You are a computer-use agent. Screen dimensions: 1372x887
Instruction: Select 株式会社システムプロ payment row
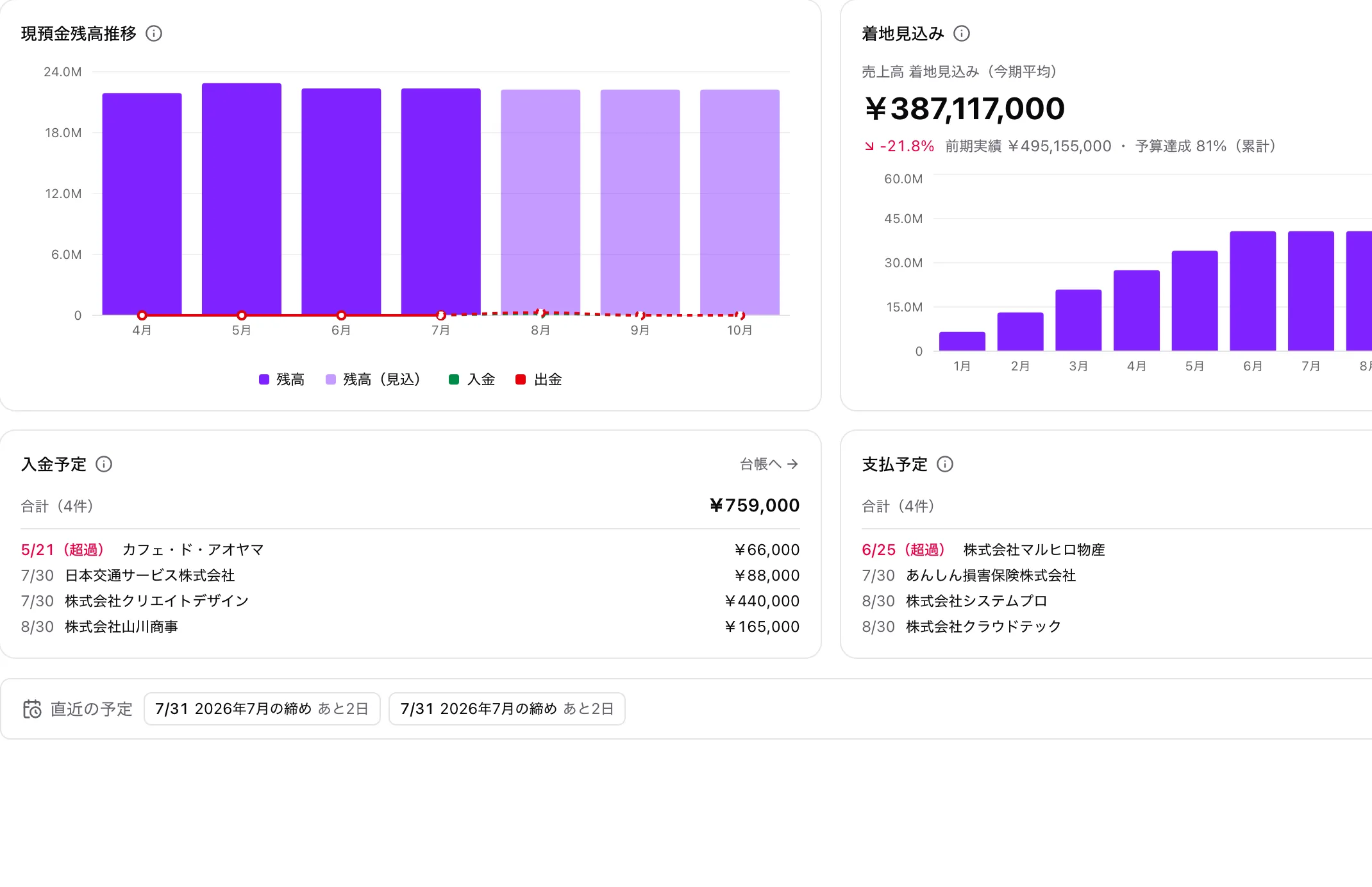point(1117,601)
